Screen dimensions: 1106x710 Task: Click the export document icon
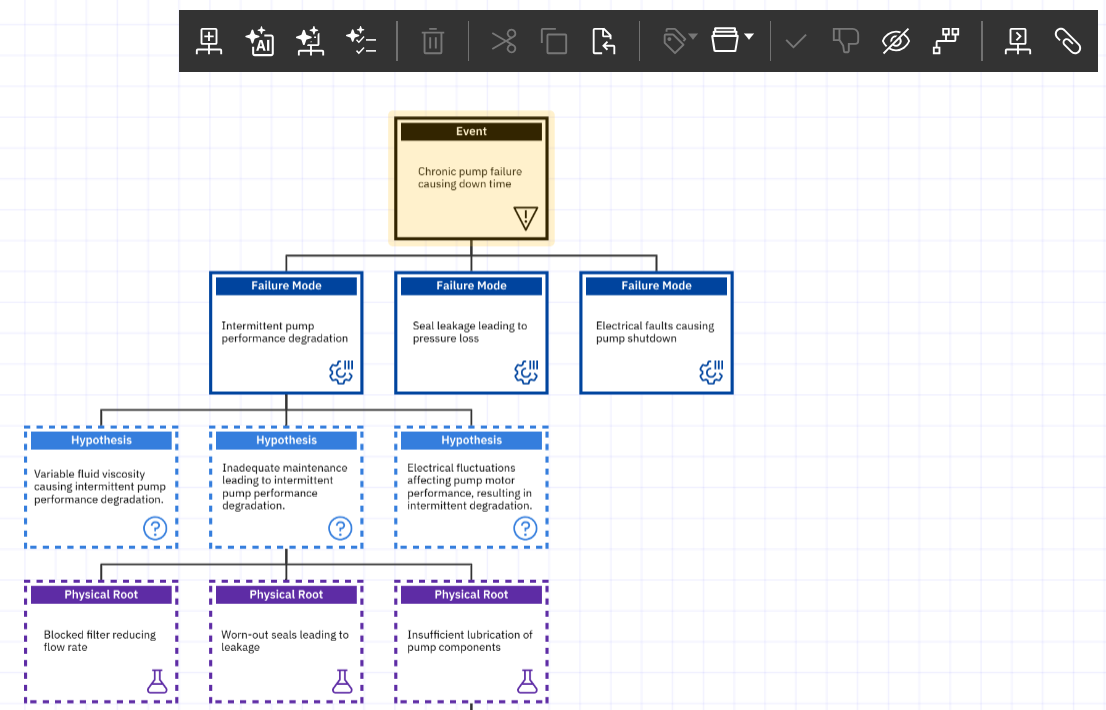pyautogui.click(x=604, y=41)
